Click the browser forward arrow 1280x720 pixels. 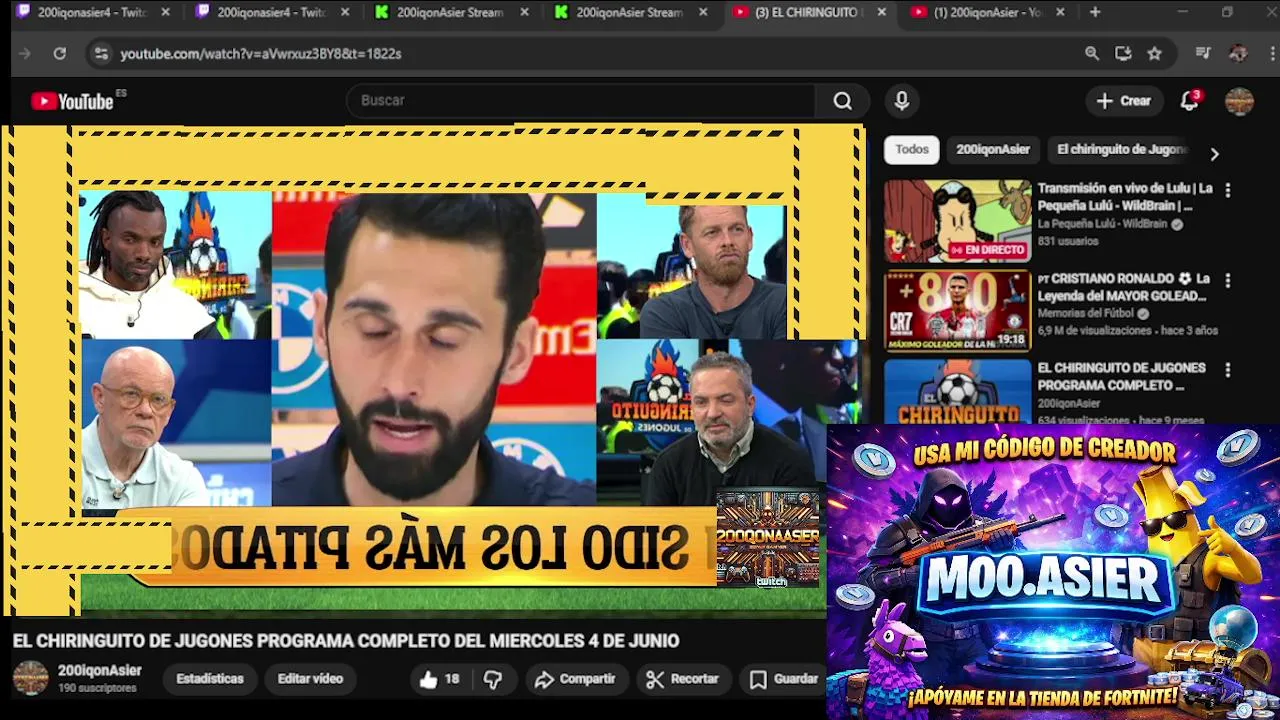[25, 54]
